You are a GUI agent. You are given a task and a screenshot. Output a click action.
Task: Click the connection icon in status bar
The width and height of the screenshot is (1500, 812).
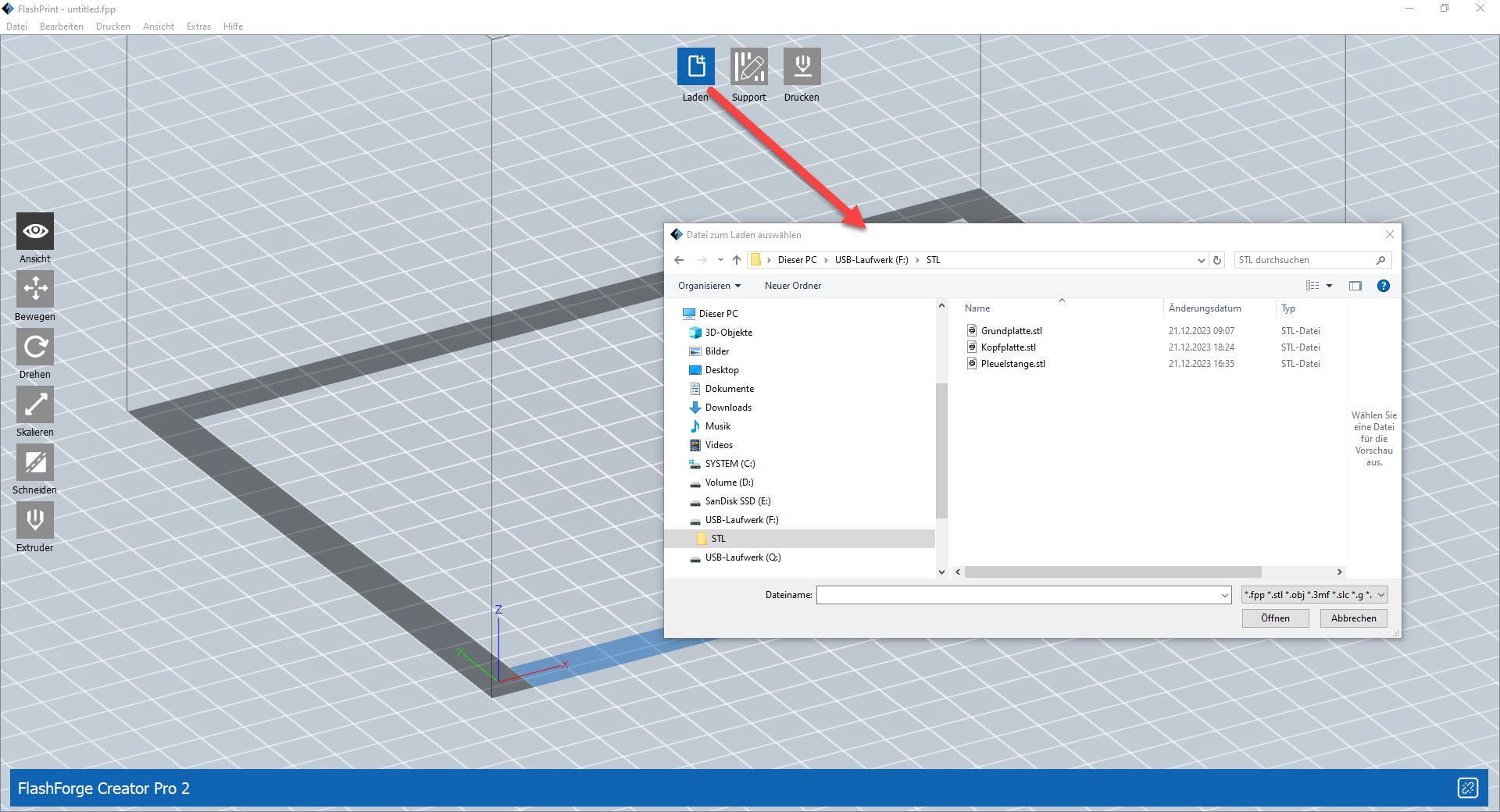pyautogui.click(x=1468, y=788)
